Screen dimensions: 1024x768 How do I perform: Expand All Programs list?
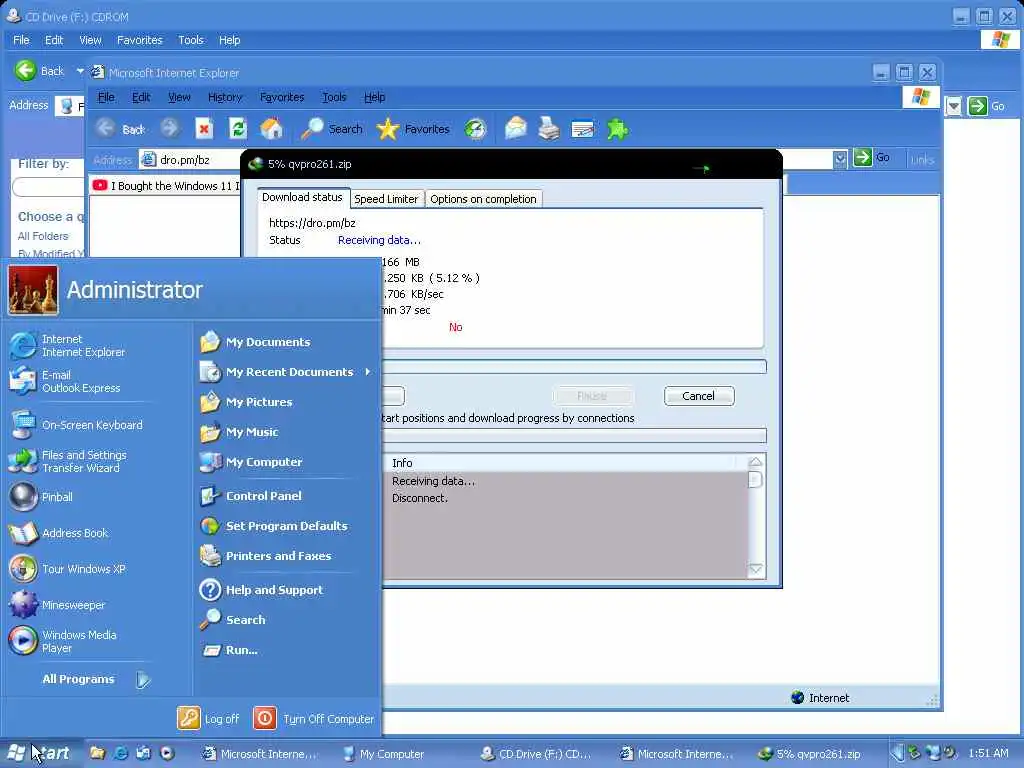(97, 680)
